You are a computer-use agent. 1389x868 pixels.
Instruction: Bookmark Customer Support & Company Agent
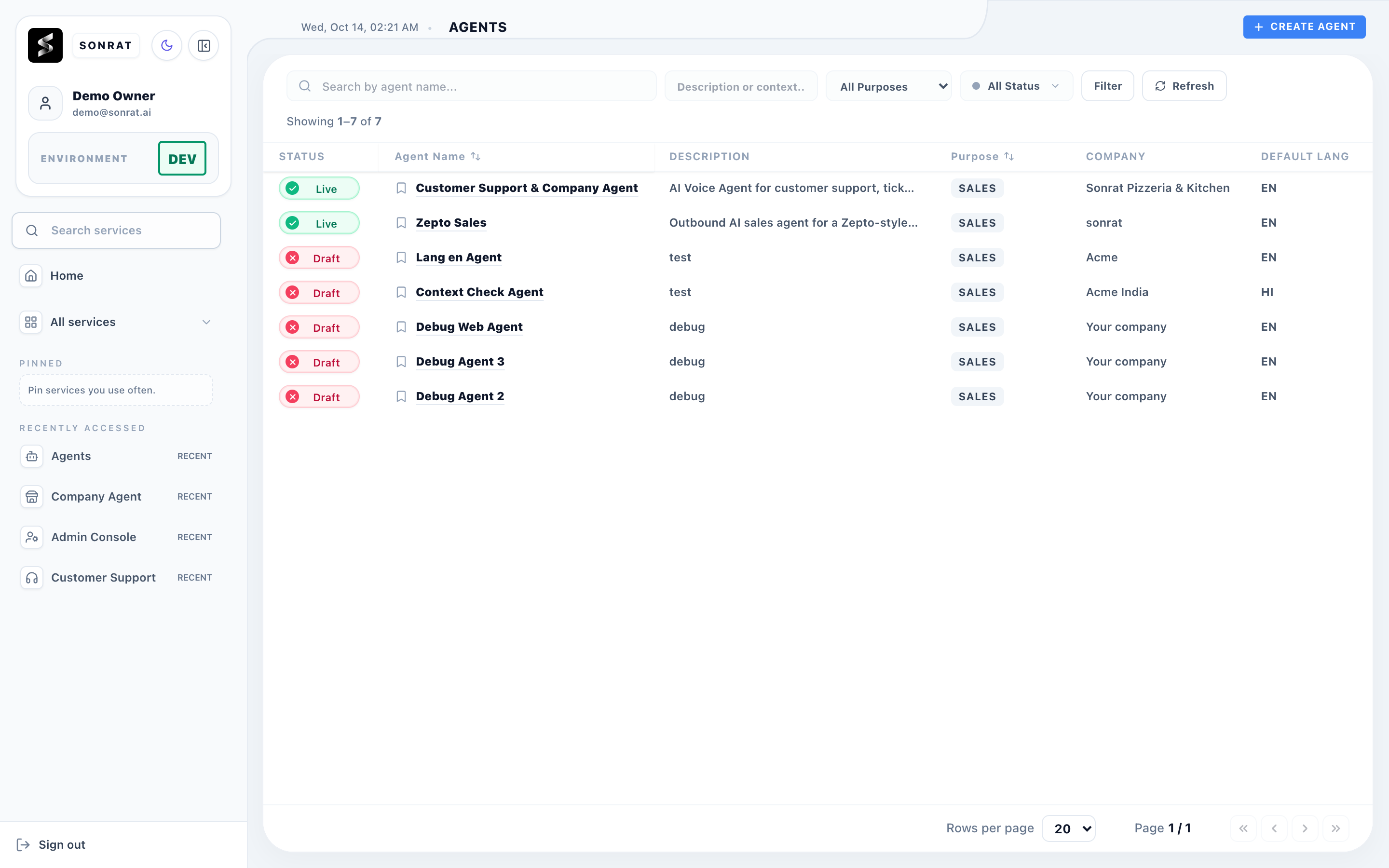(401, 188)
